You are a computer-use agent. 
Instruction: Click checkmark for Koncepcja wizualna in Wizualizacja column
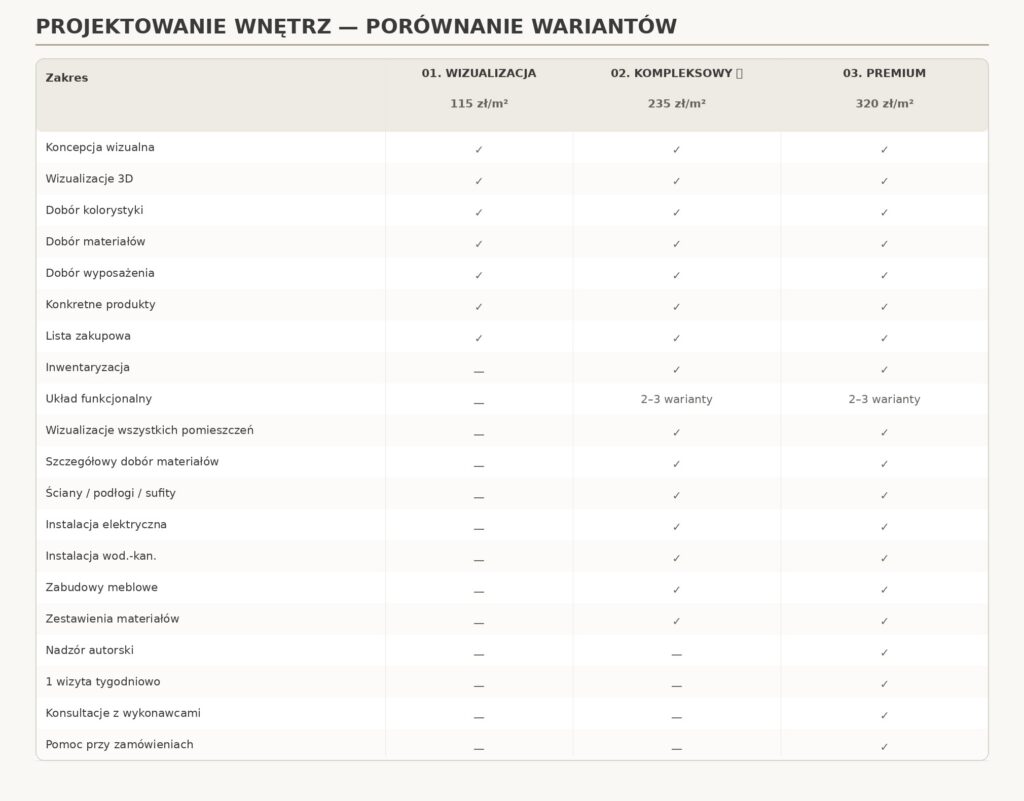479,149
